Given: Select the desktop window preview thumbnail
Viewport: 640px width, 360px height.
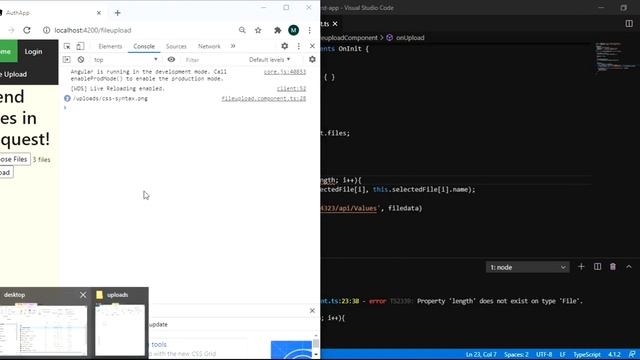Looking at the screenshot, I should (x=43, y=330).
